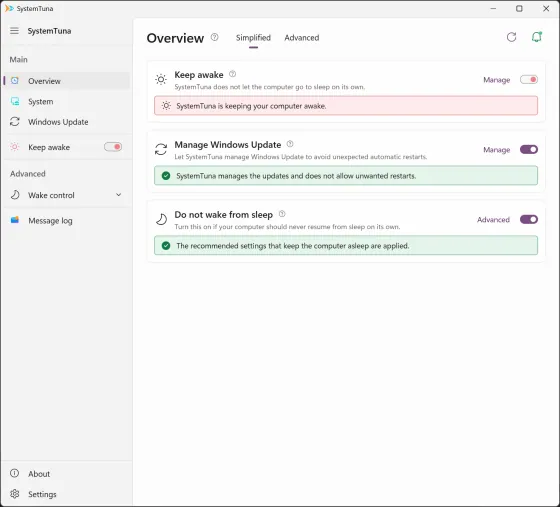Open the About page label
560x507 pixels.
[39, 474]
